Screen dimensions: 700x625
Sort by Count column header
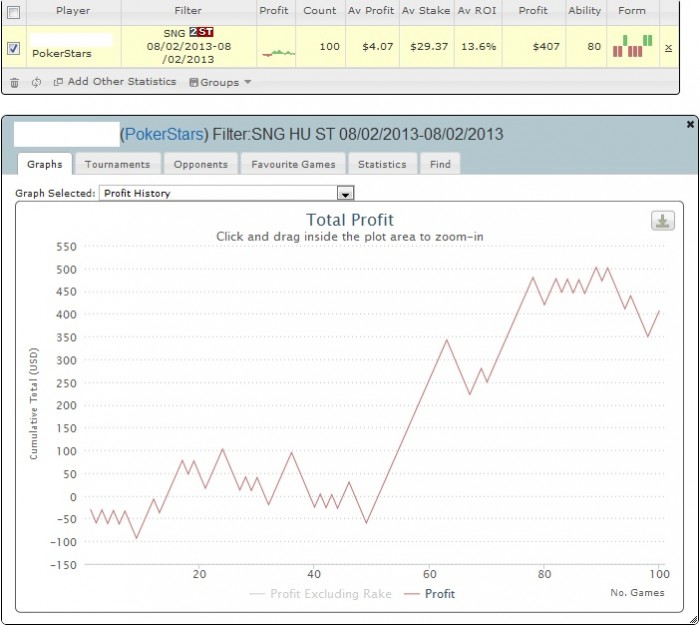[320, 10]
